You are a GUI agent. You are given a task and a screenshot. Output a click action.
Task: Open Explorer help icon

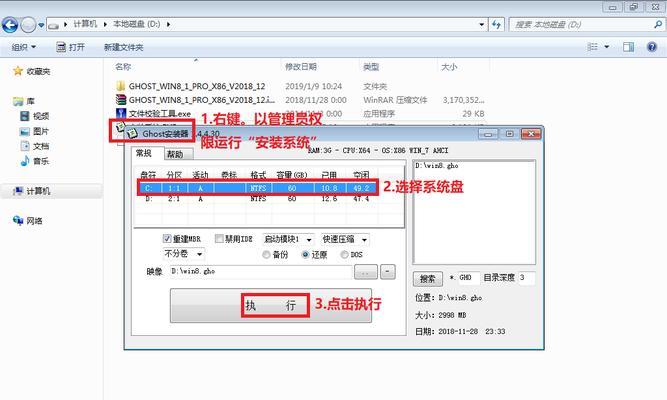652,47
